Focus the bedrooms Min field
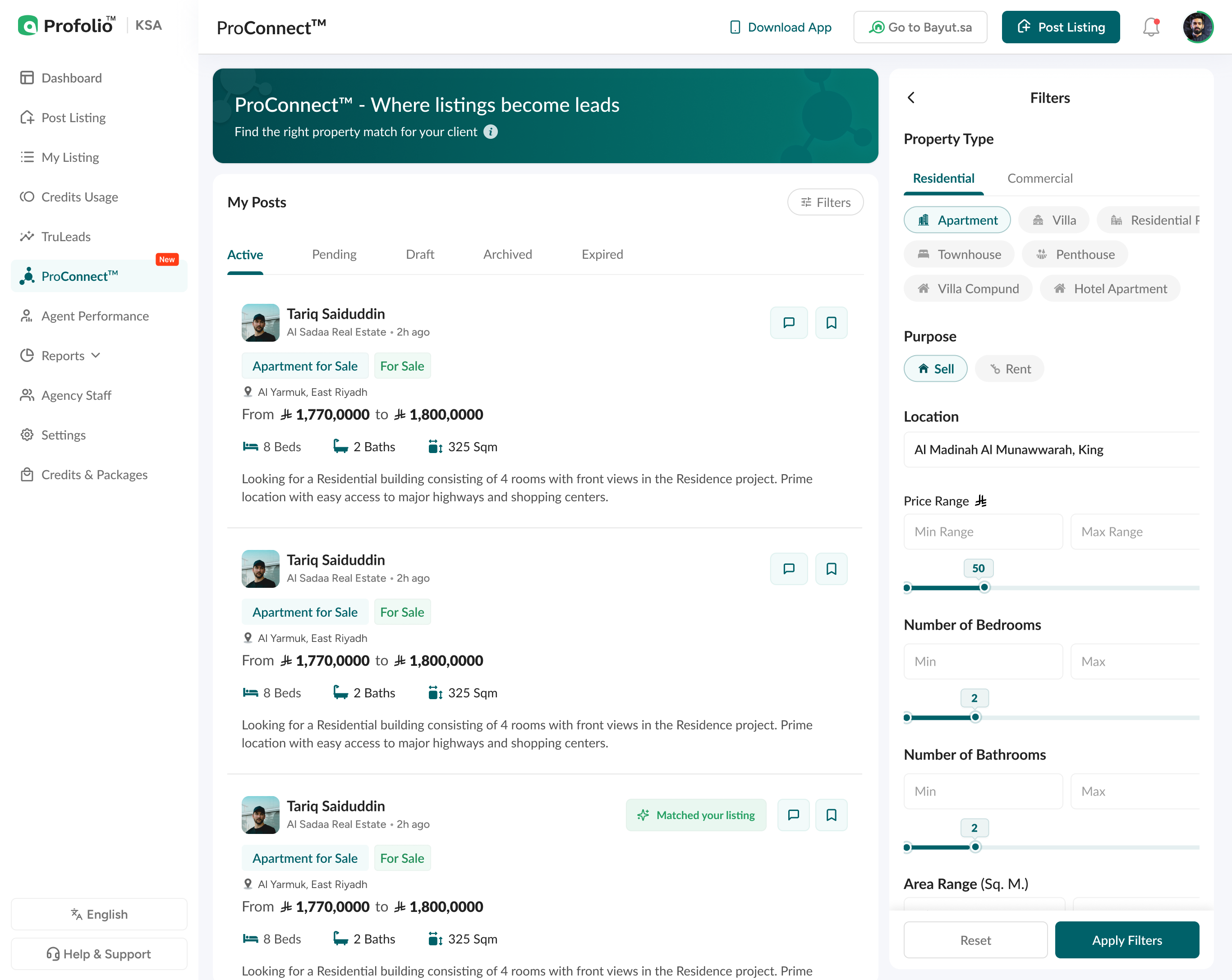This screenshot has width=1232, height=980. click(983, 661)
